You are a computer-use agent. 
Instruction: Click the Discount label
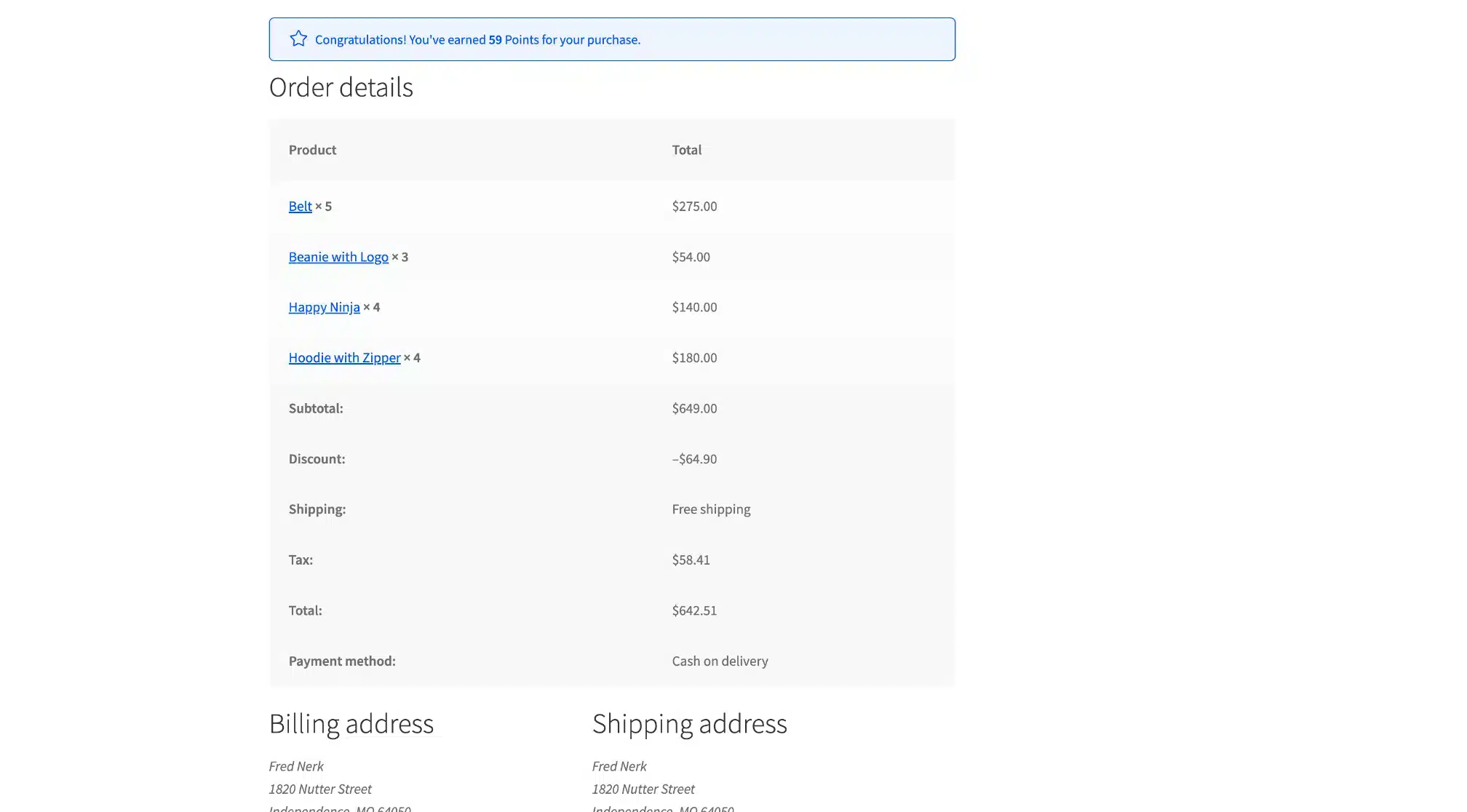317,458
